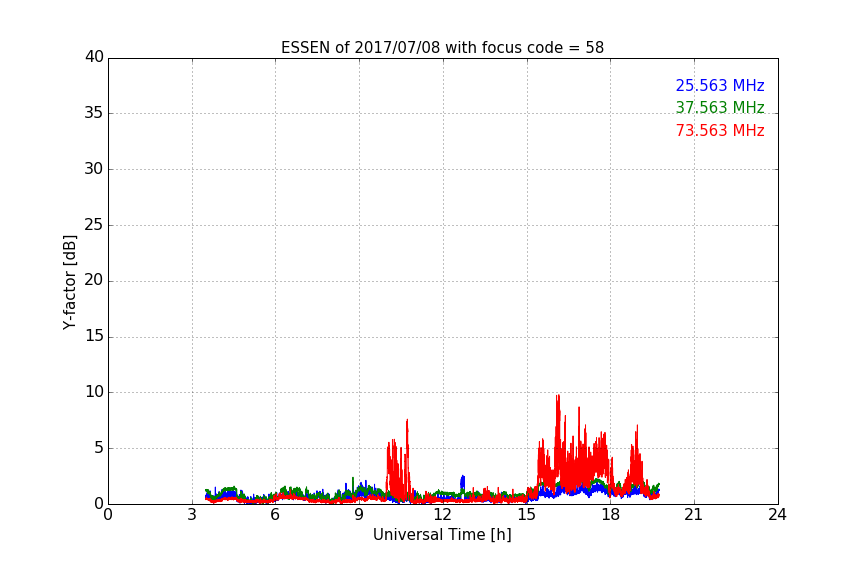The width and height of the screenshot is (864, 576).
Task: Click the x-axis tick label "12"
Action: coord(442,515)
